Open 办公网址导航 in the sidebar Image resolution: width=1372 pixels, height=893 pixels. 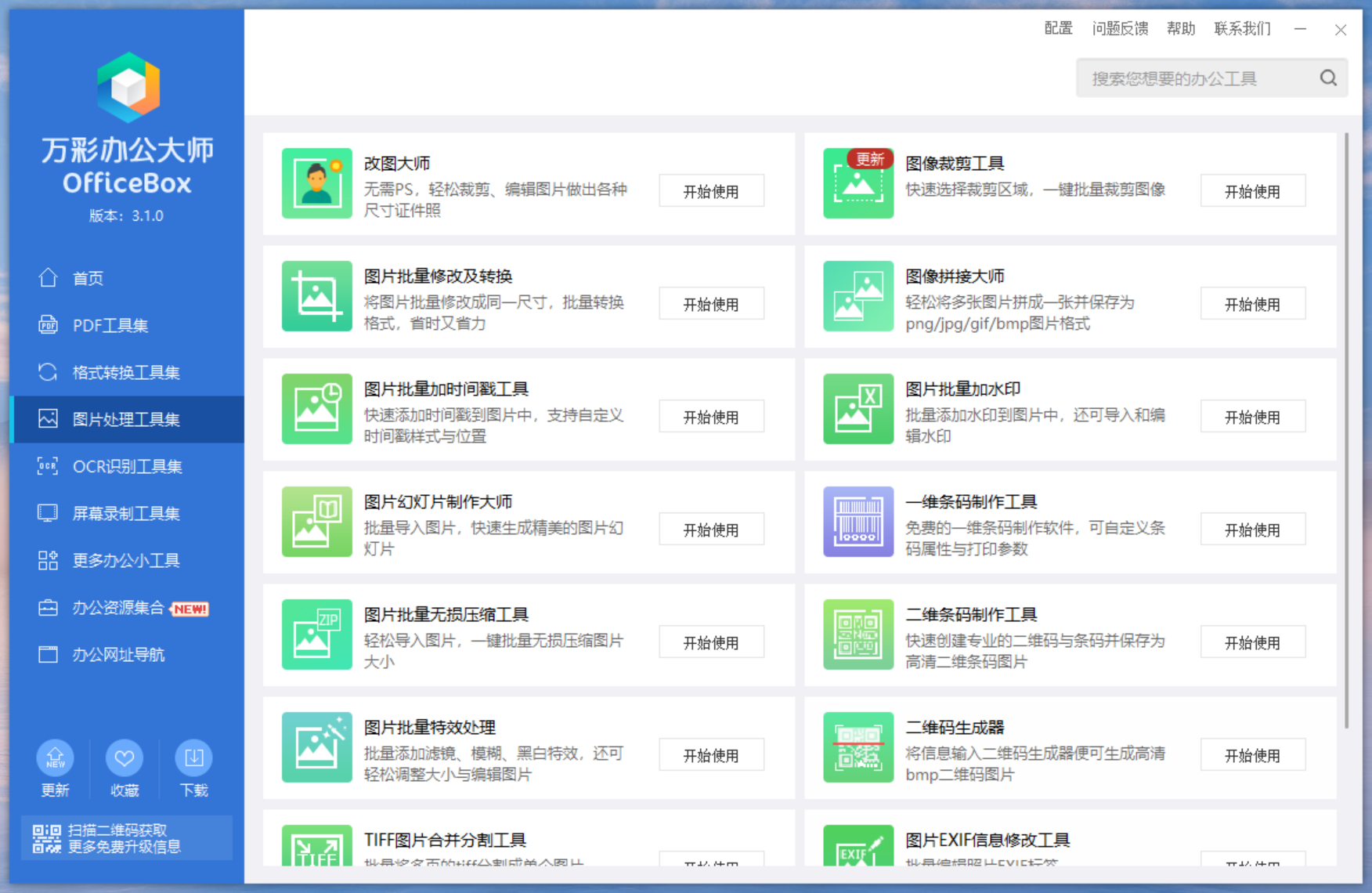click(127, 654)
